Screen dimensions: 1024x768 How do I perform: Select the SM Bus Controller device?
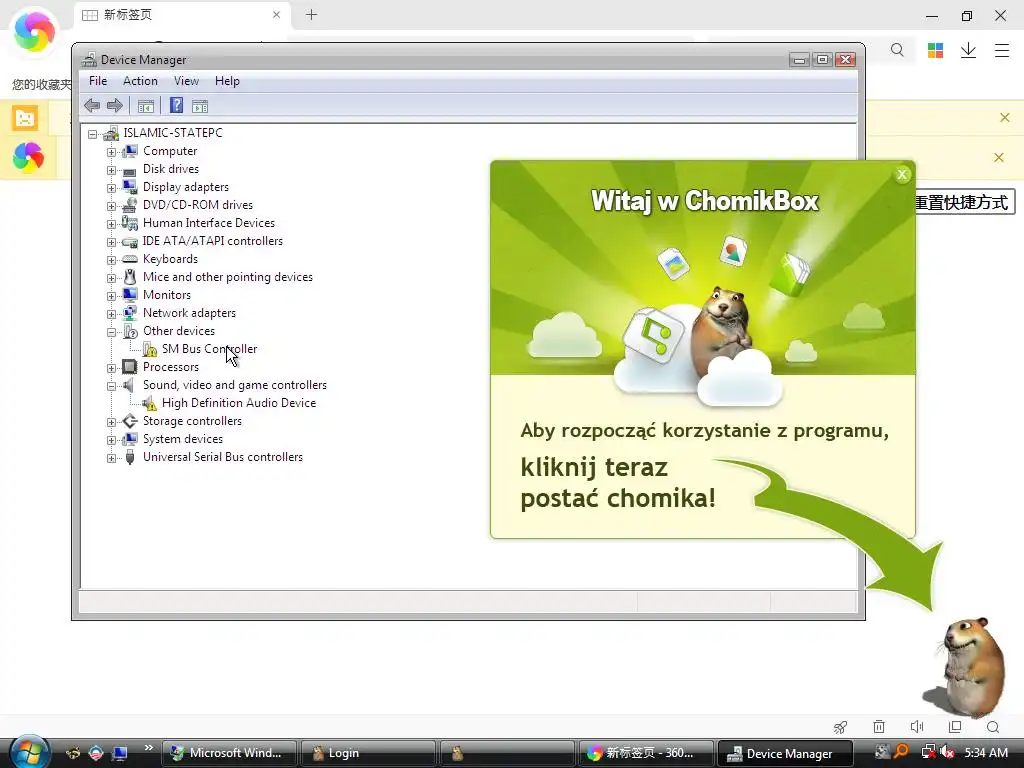[210, 349]
